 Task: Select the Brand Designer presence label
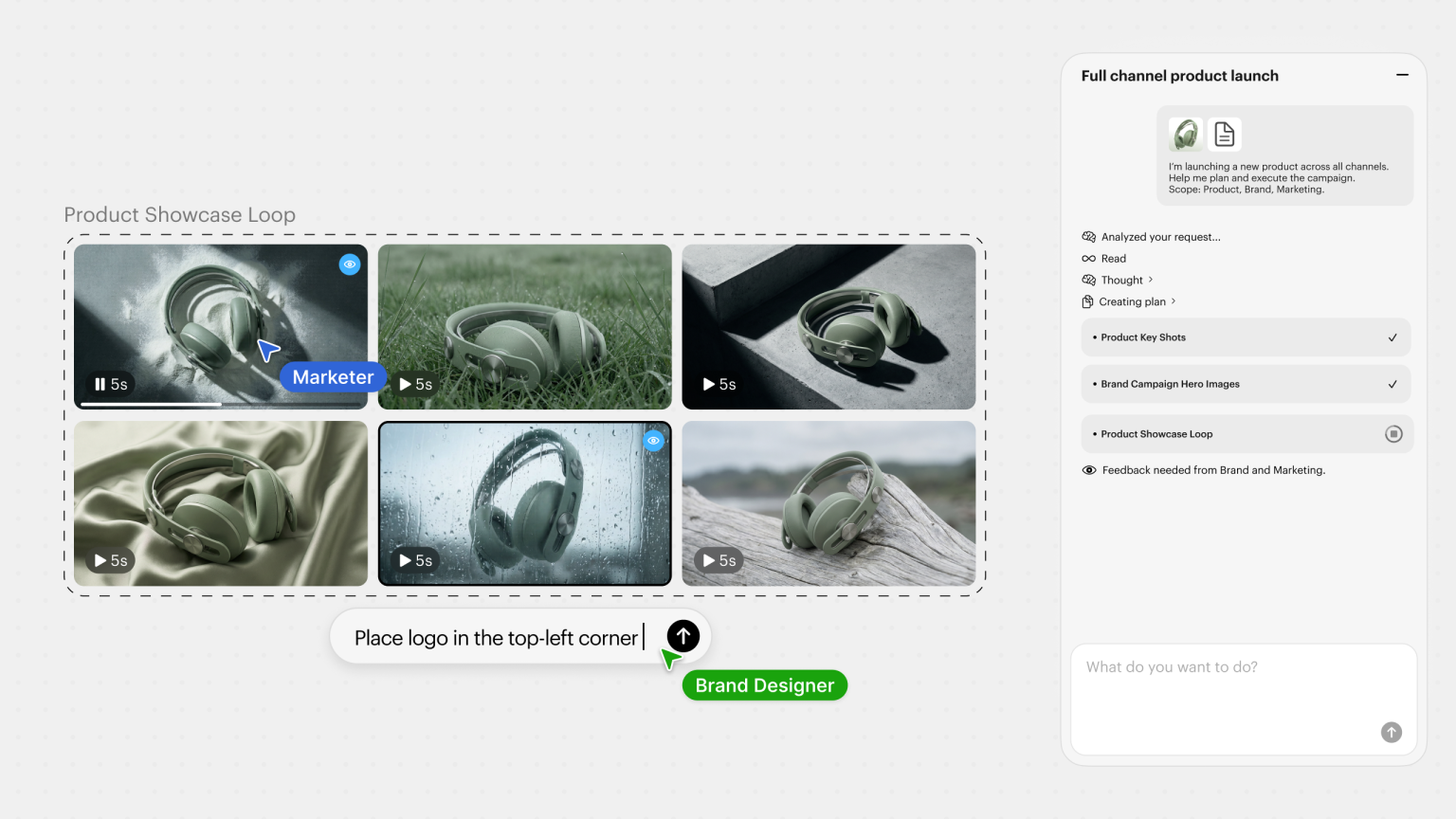coord(764,684)
